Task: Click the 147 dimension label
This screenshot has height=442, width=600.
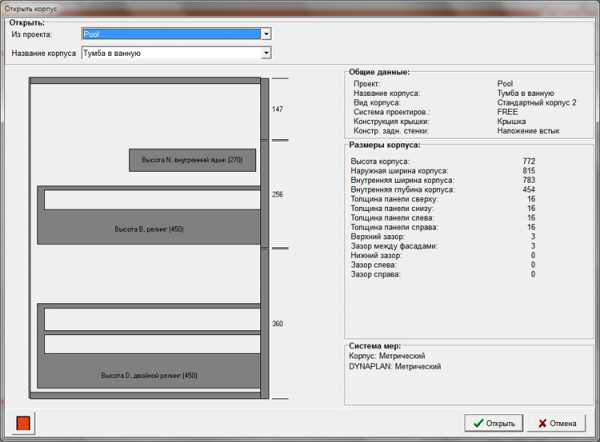Action: coord(278,108)
